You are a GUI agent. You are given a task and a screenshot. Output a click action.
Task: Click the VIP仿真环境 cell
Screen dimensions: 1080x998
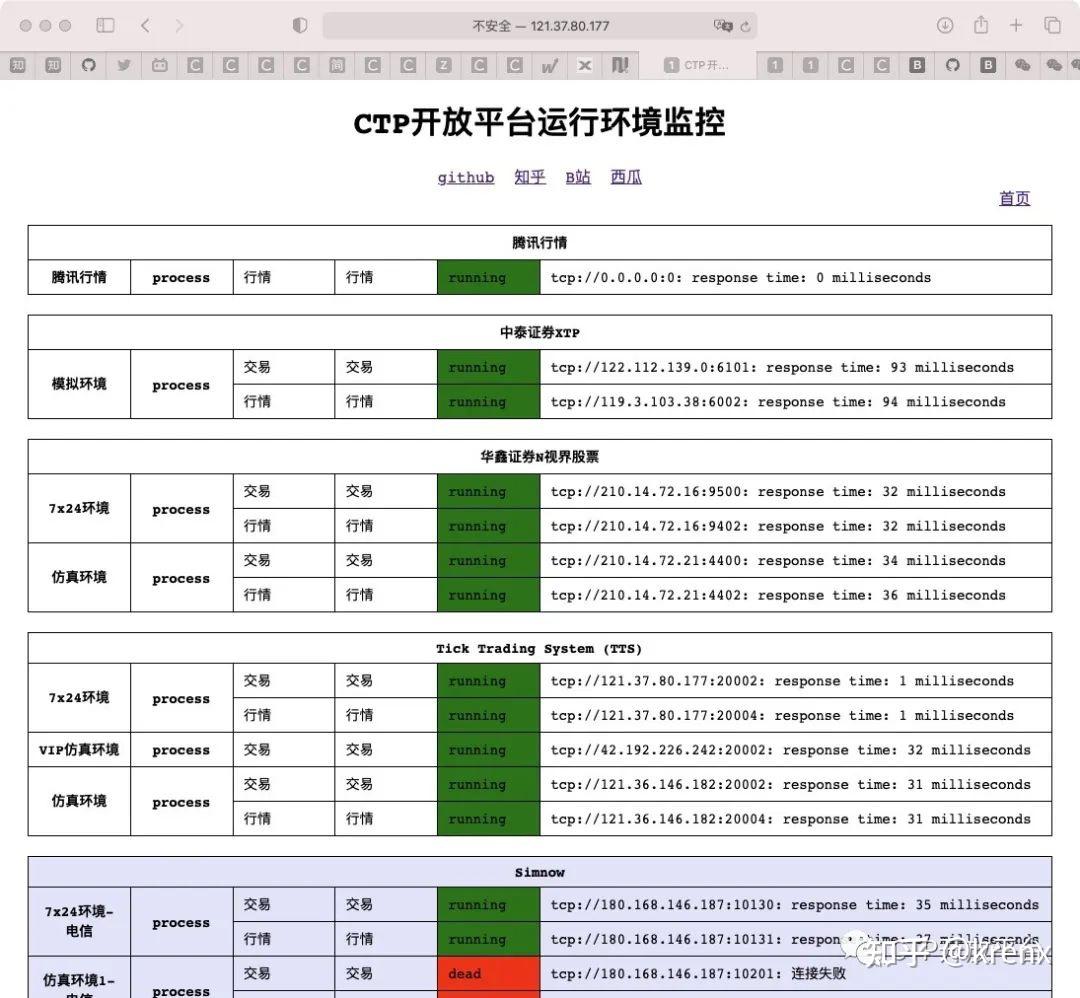(x=79, y=749)
